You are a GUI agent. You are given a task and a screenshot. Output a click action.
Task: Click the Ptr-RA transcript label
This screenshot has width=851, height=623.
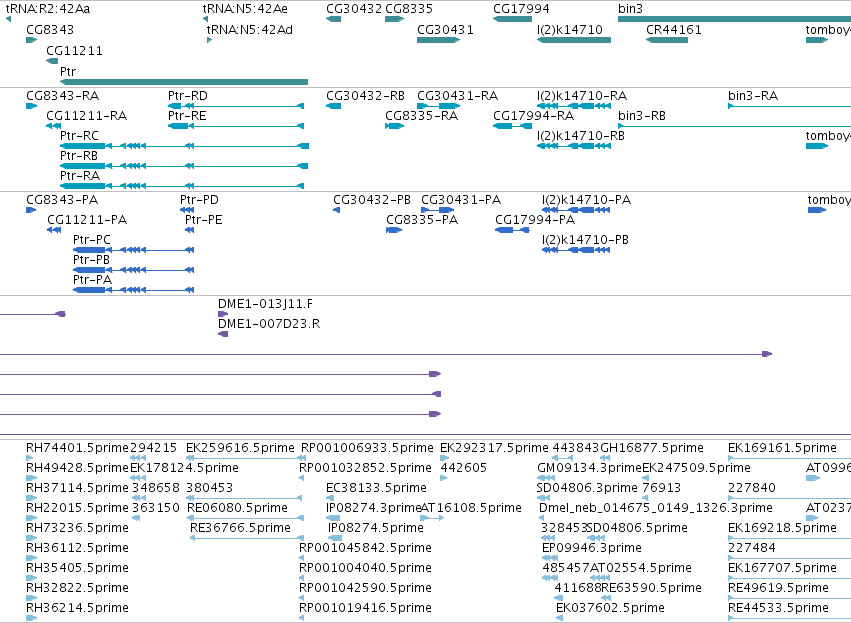[x=80, y=176]
